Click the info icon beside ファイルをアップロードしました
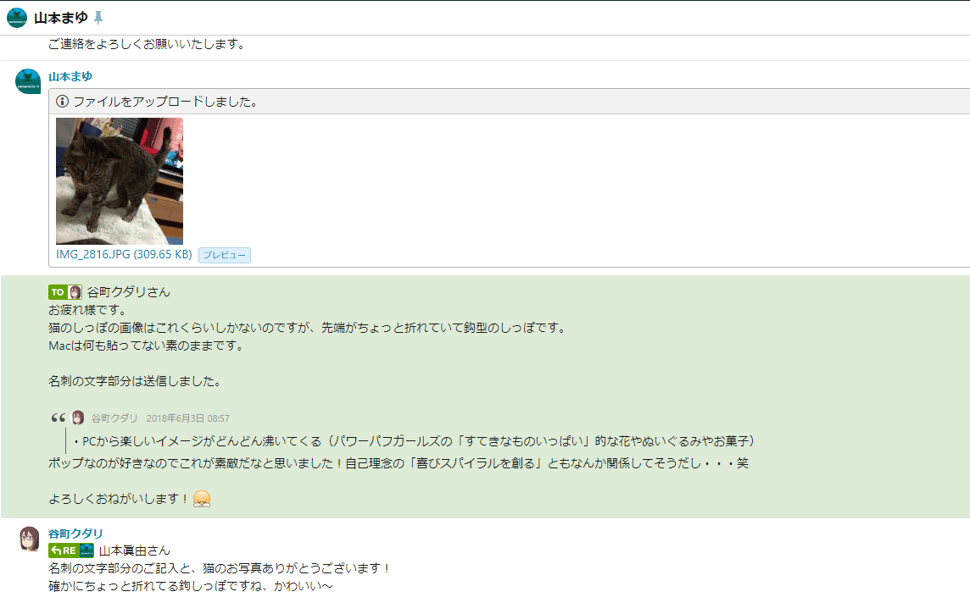Viewport: 970px width, 614px height. [x=62, y=101]
